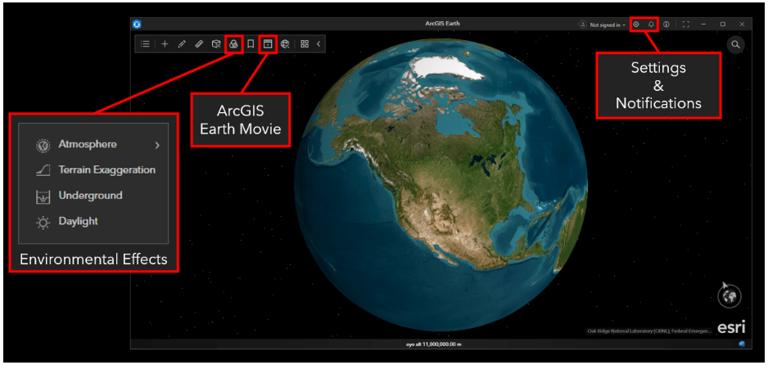
Task: Toggle fullscreen mode icon
Action: (x=686, y=24)
